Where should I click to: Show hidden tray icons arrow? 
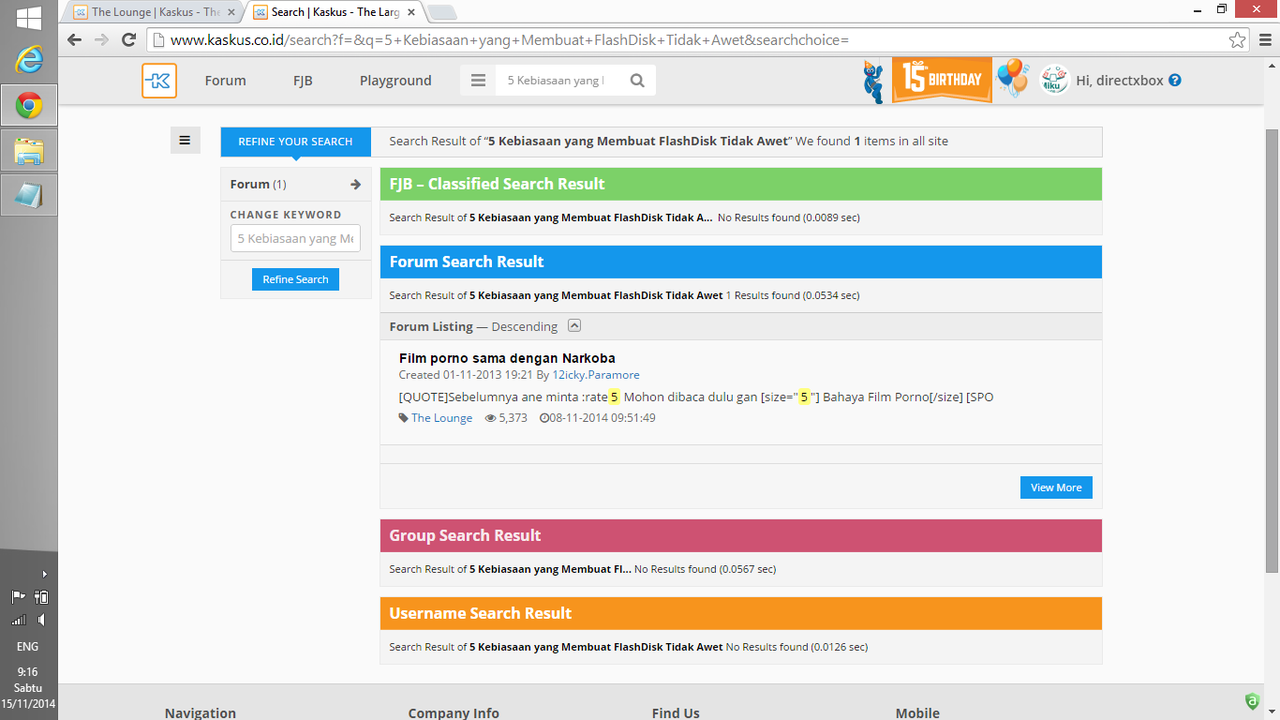click(x=44, y=574)
